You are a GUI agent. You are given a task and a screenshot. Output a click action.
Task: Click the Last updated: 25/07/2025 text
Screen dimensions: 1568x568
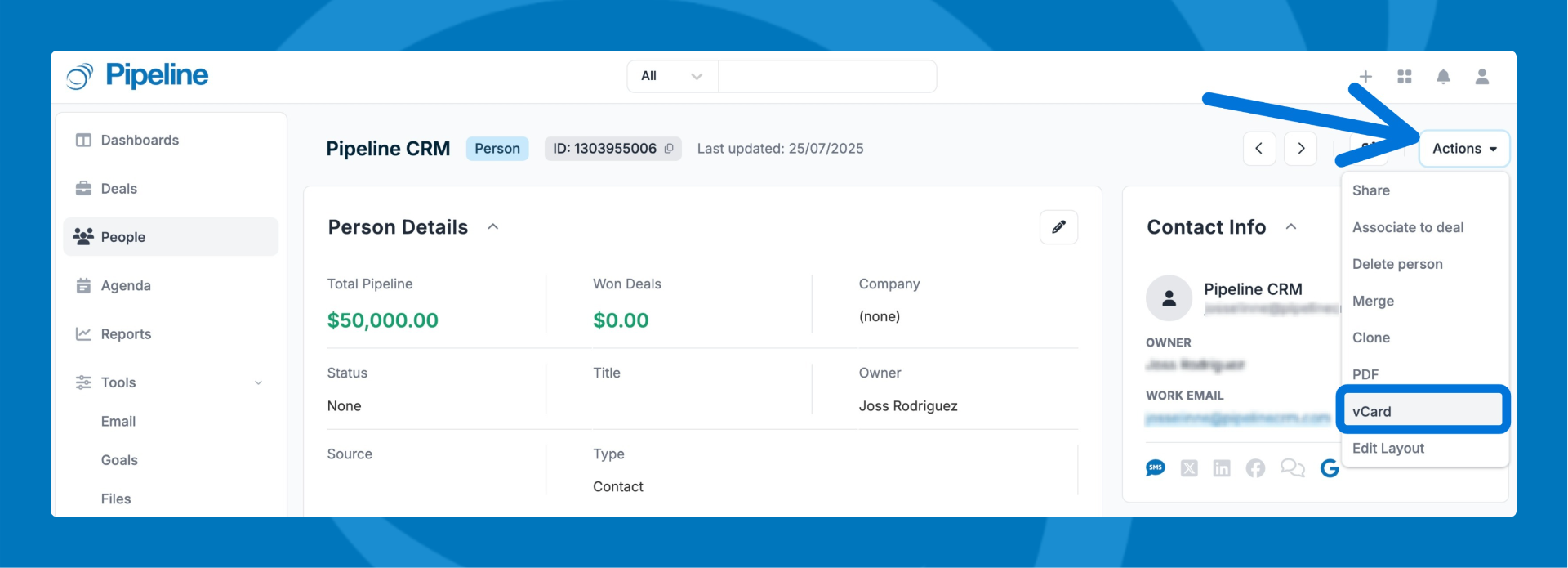780,149
